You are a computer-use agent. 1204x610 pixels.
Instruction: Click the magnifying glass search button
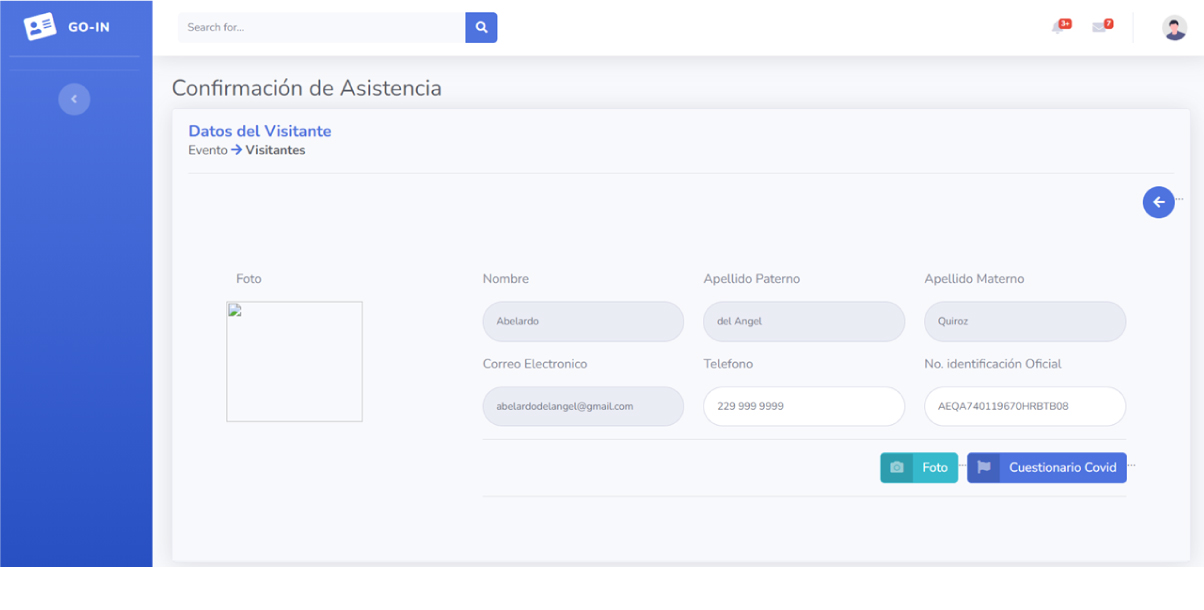481,27
